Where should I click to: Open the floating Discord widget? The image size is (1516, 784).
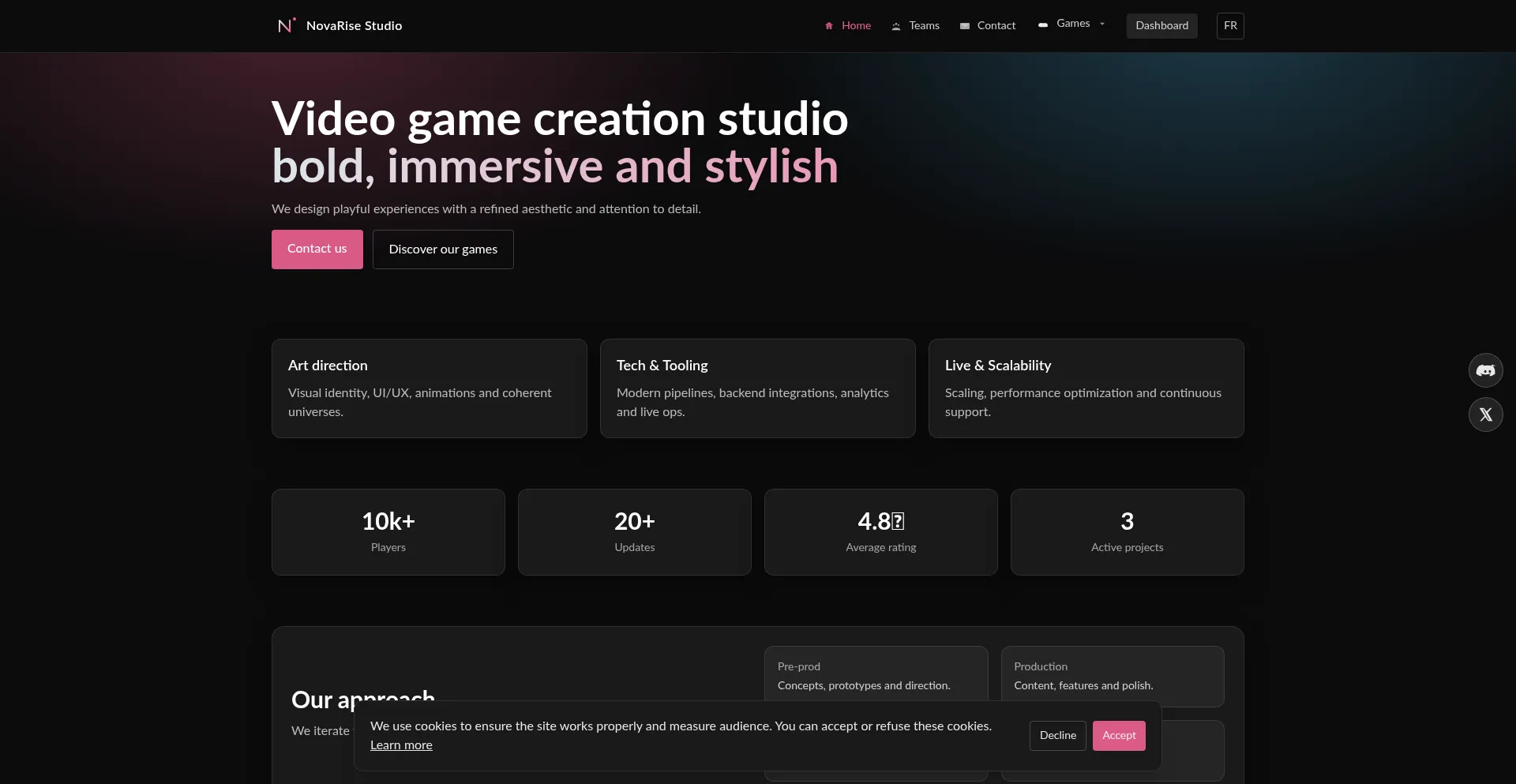pos(1486,370)
